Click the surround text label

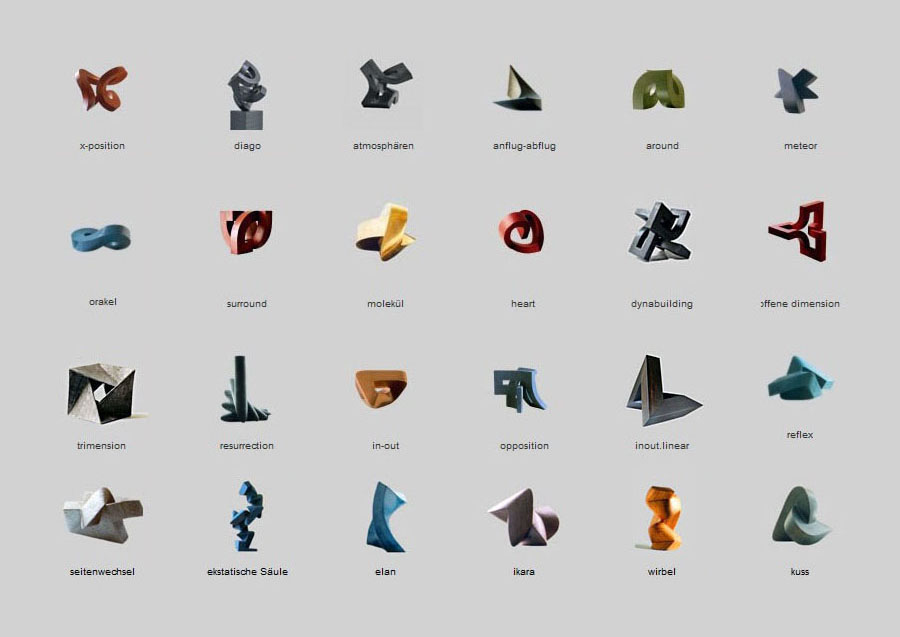(246, 304)
